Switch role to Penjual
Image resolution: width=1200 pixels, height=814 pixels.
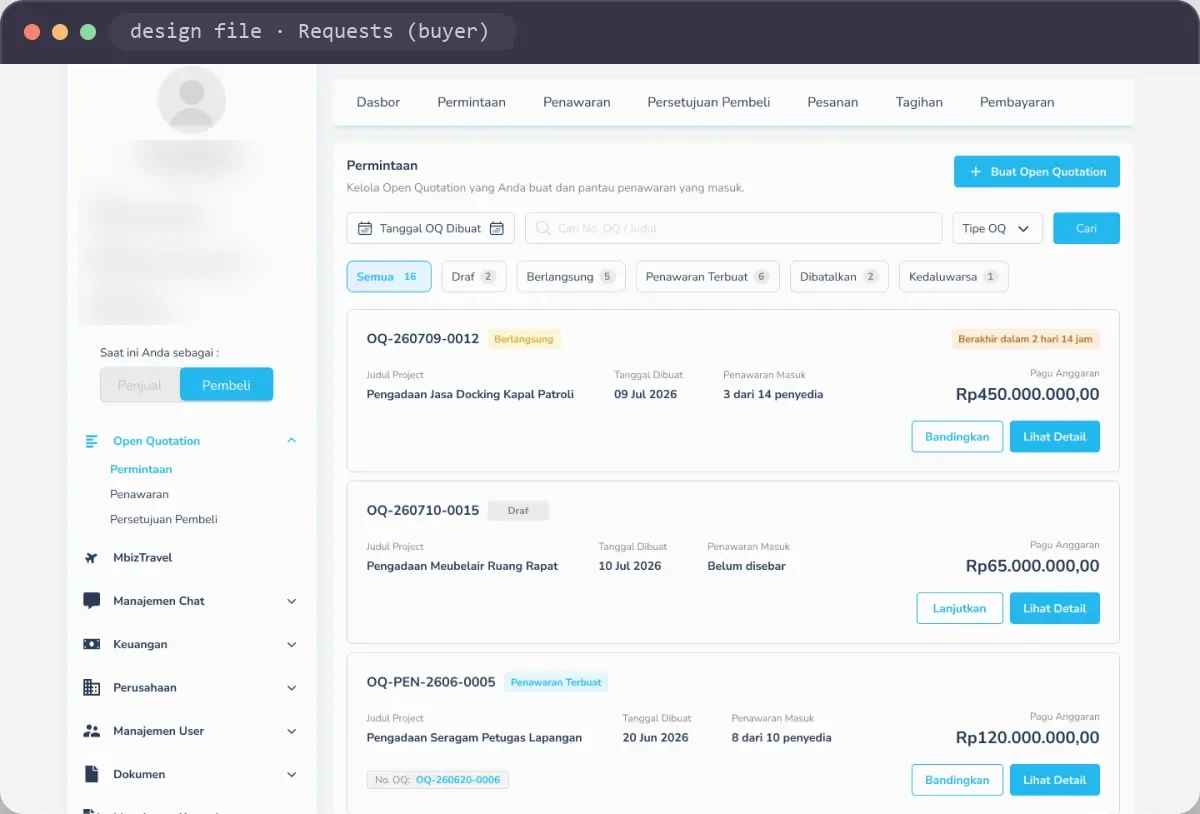(x=140, y=385)
